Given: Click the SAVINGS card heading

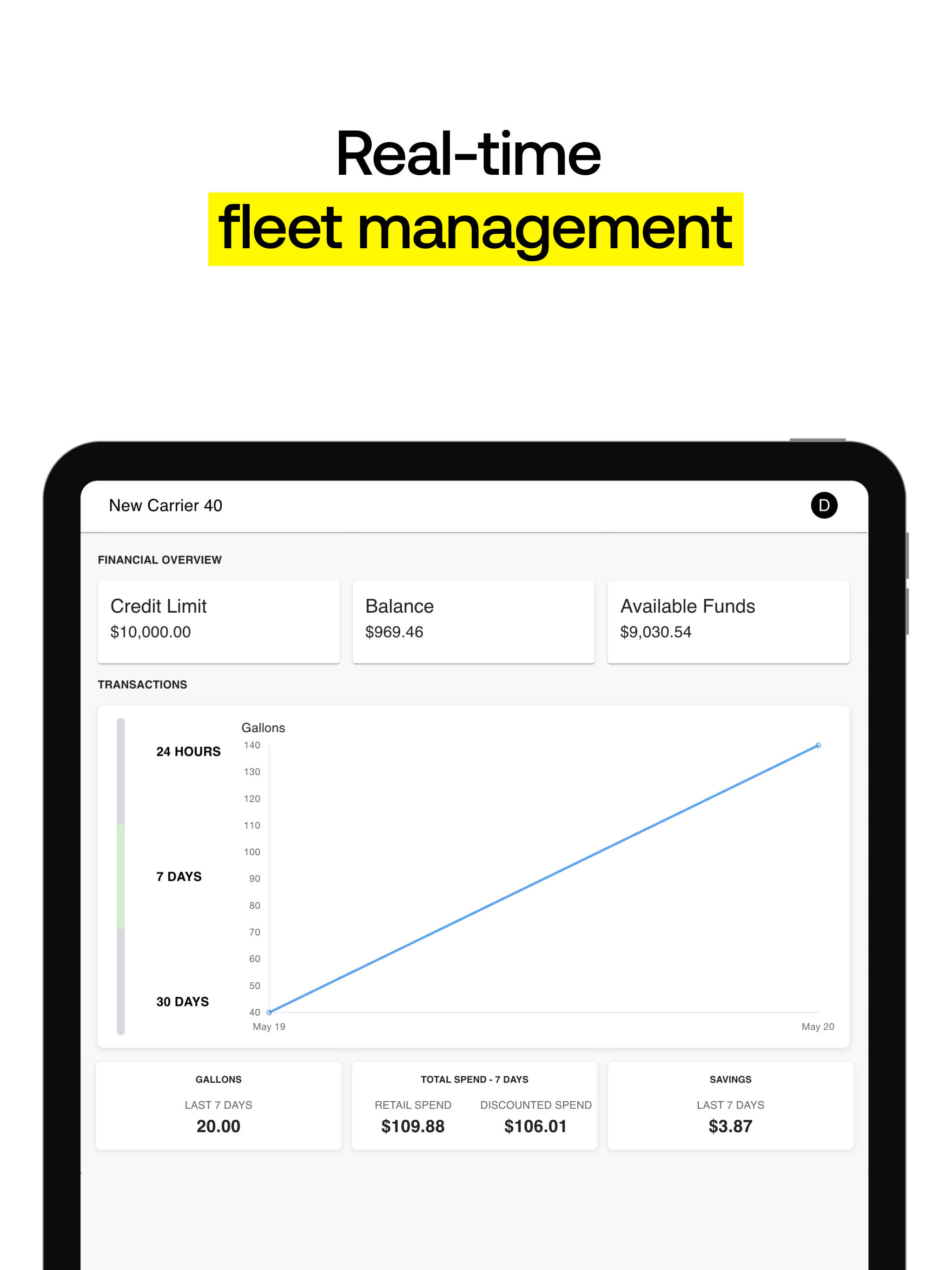Looking at the screenshot, I should [x=730, y=1079].
